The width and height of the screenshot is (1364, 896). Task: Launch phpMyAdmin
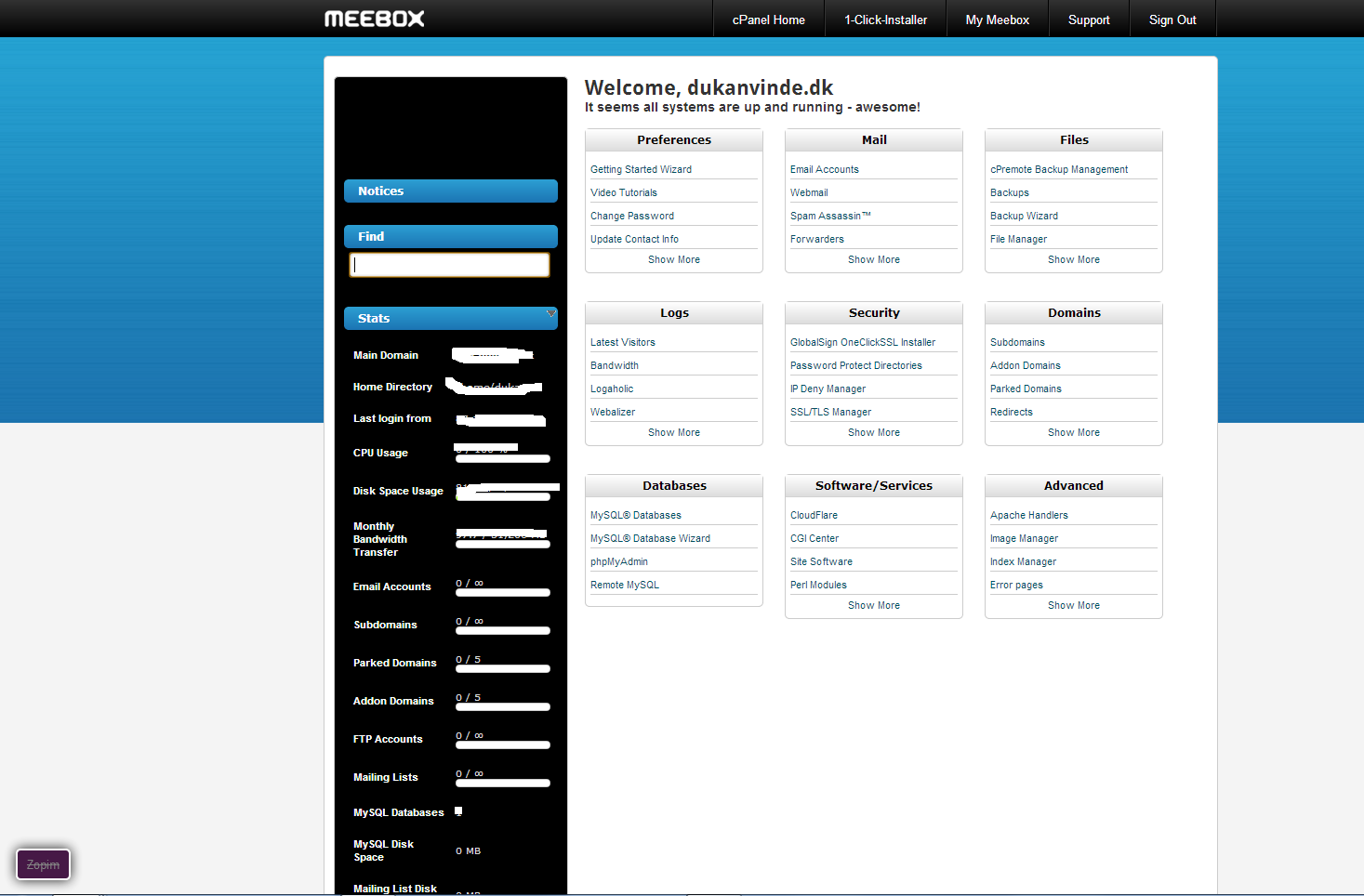click(x=618, y=561)
